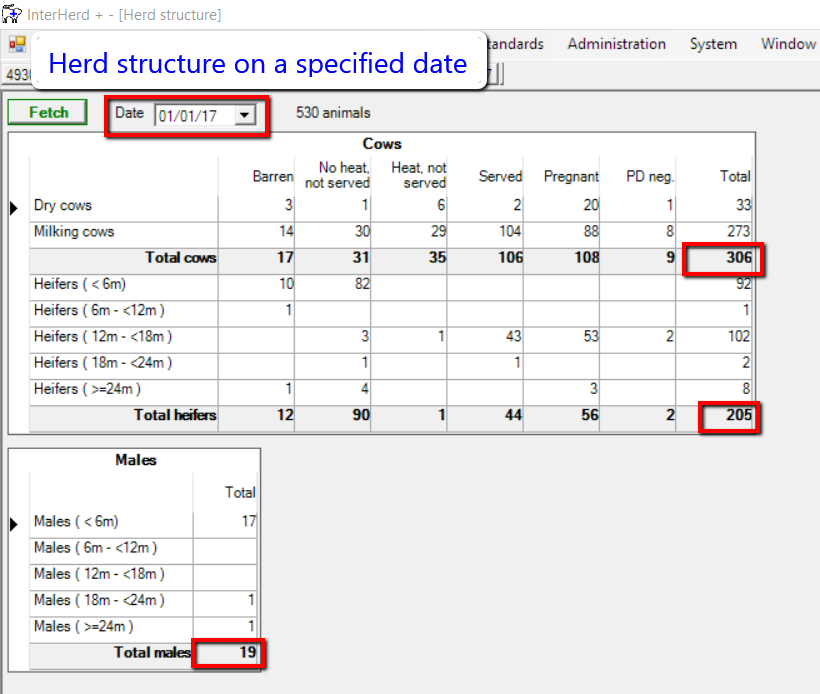Click the Fetch button
This screenshot has height=694, width=820.
(48, 113)
